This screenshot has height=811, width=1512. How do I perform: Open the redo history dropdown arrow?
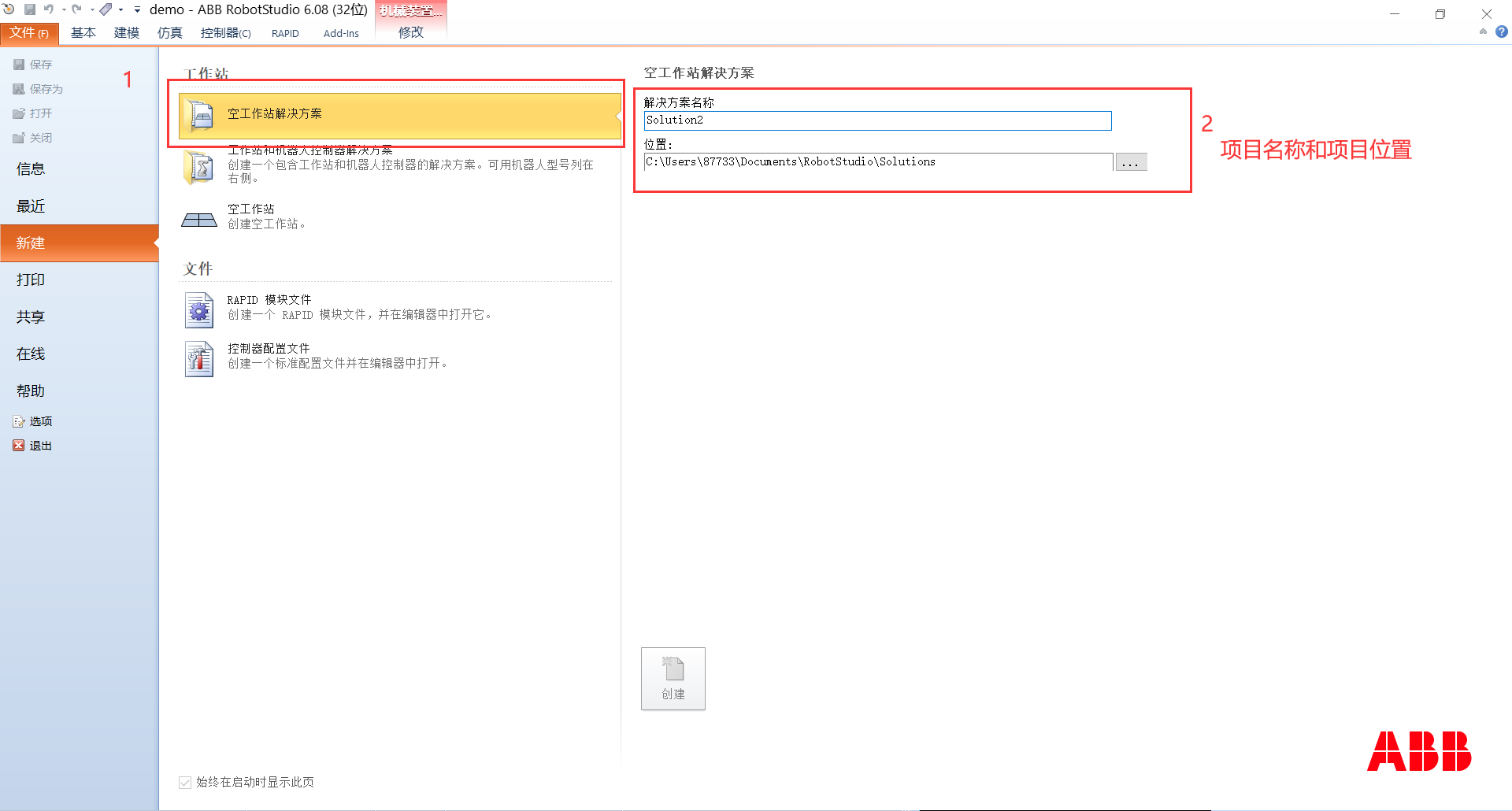pyautogui.click(x=92, y=10)
